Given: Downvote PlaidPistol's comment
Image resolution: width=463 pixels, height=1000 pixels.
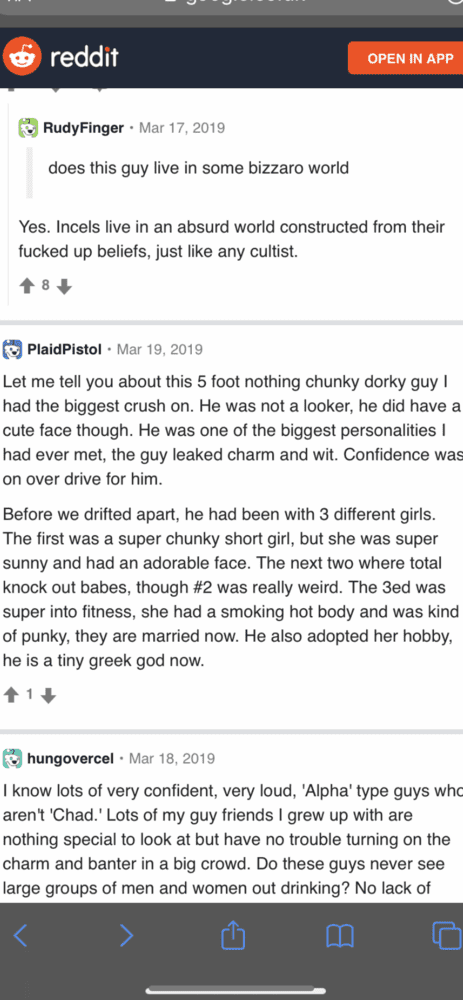Looking at the screenshot, I should click(x=48, y=697).
